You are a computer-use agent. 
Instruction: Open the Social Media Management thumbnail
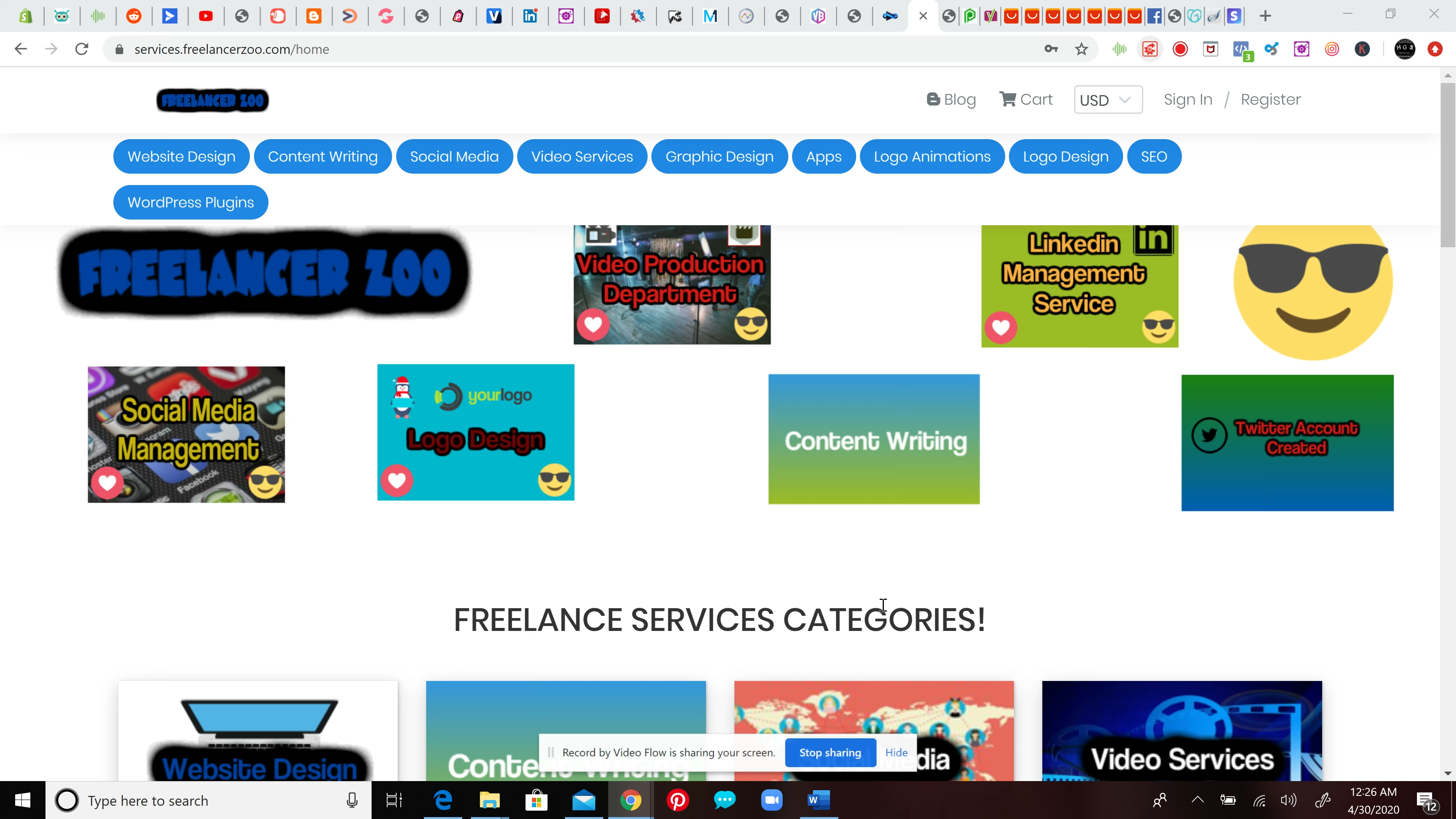coord(186,434)
